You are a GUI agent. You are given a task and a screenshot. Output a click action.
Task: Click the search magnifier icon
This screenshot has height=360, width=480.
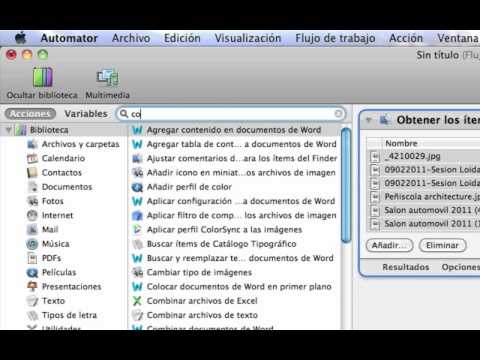click(124, 114)
